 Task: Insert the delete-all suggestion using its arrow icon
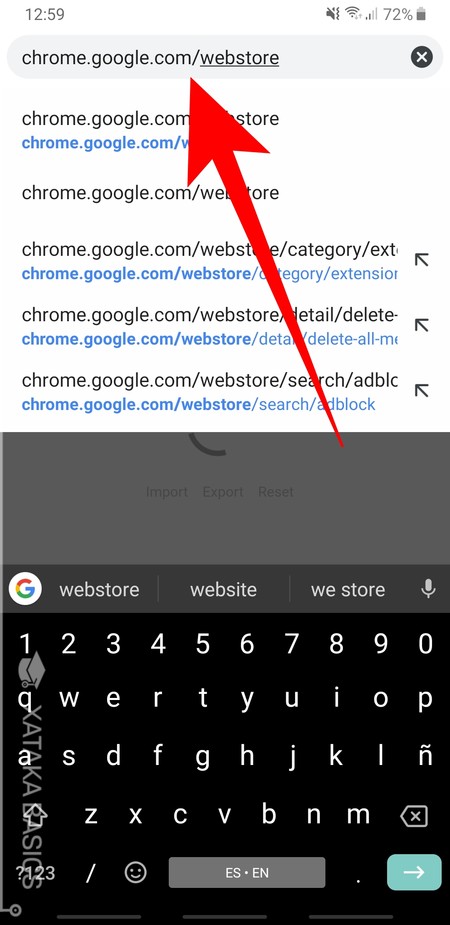[x=421, y=325]
